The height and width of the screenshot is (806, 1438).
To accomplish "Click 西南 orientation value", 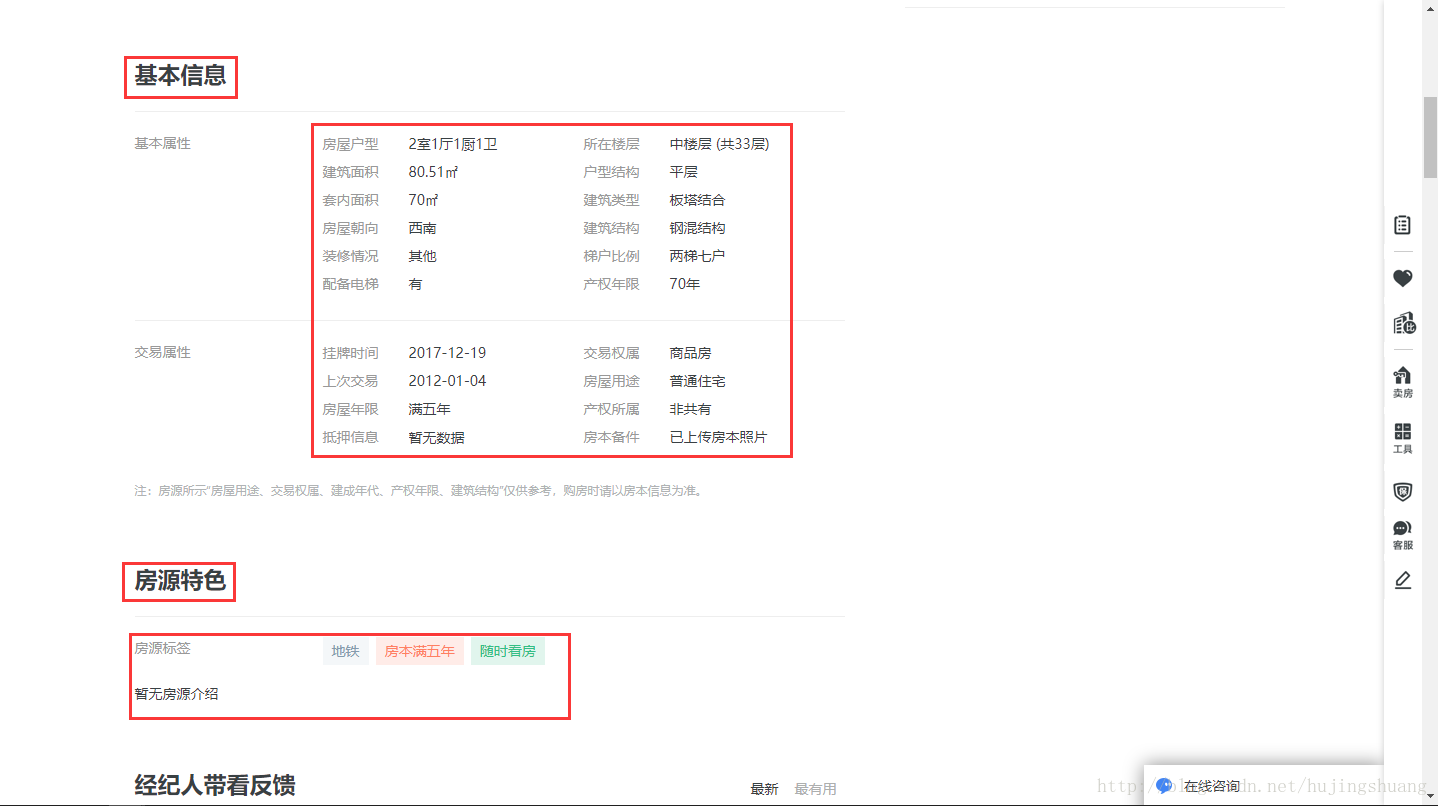I will pos(422,228).
